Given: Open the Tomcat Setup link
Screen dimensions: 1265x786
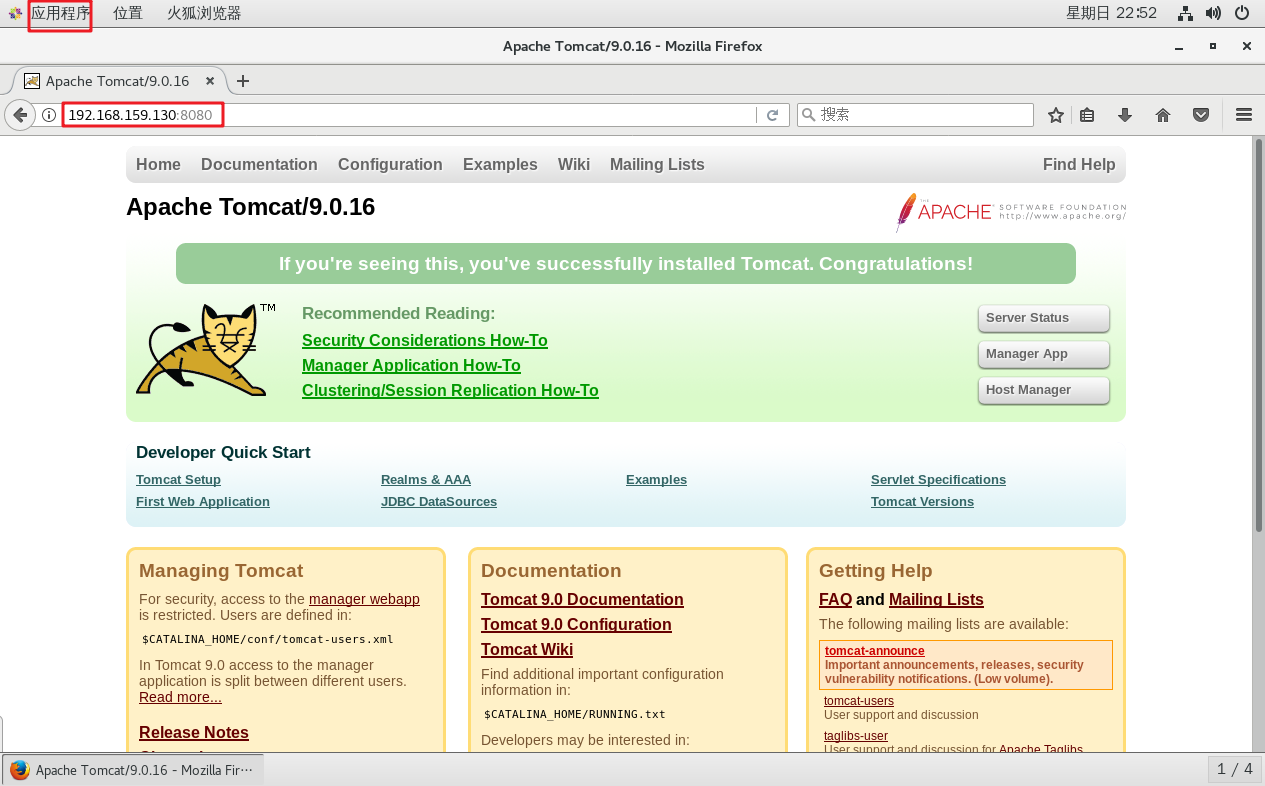Looking at the screenshot, I should click(178, 480).
